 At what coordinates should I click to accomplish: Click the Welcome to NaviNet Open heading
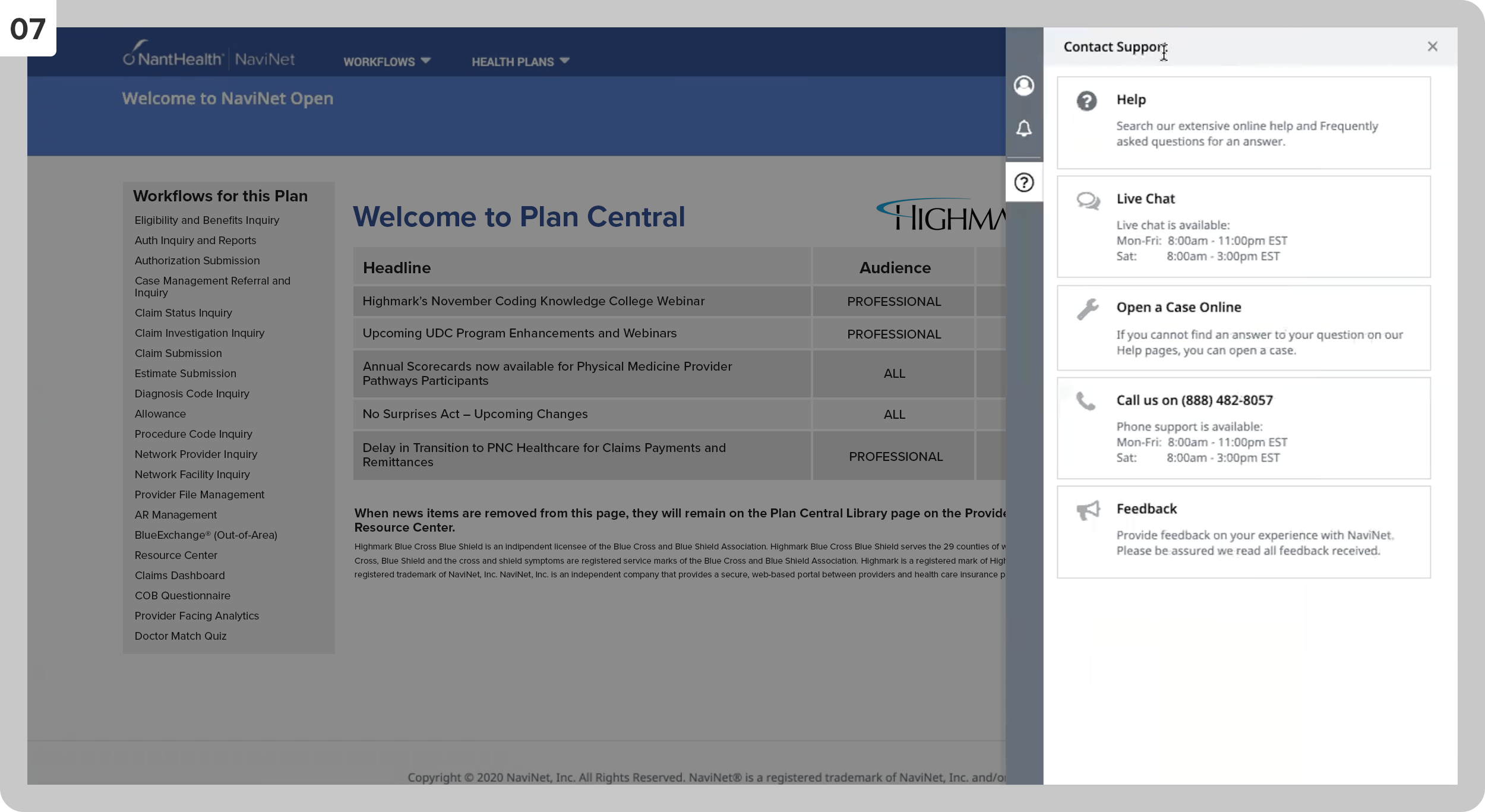[x=228, y=98]
